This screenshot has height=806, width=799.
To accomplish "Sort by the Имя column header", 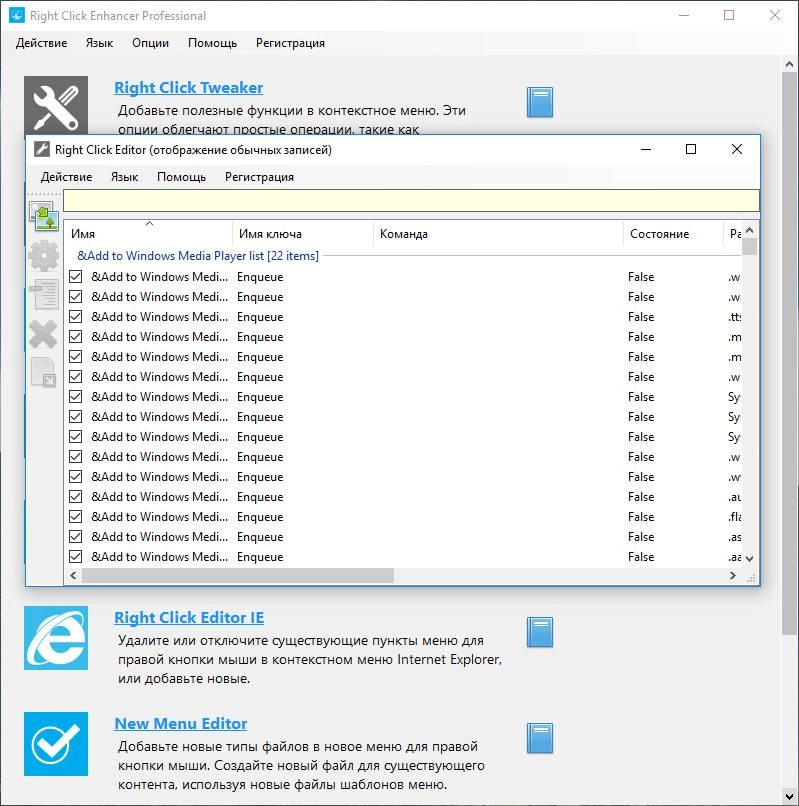I will [x=148, y=234].
